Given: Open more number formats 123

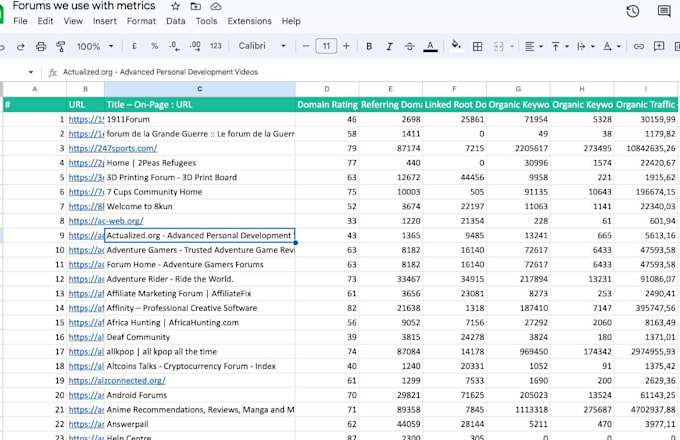Looking at the screenshot, I should 216,46.
